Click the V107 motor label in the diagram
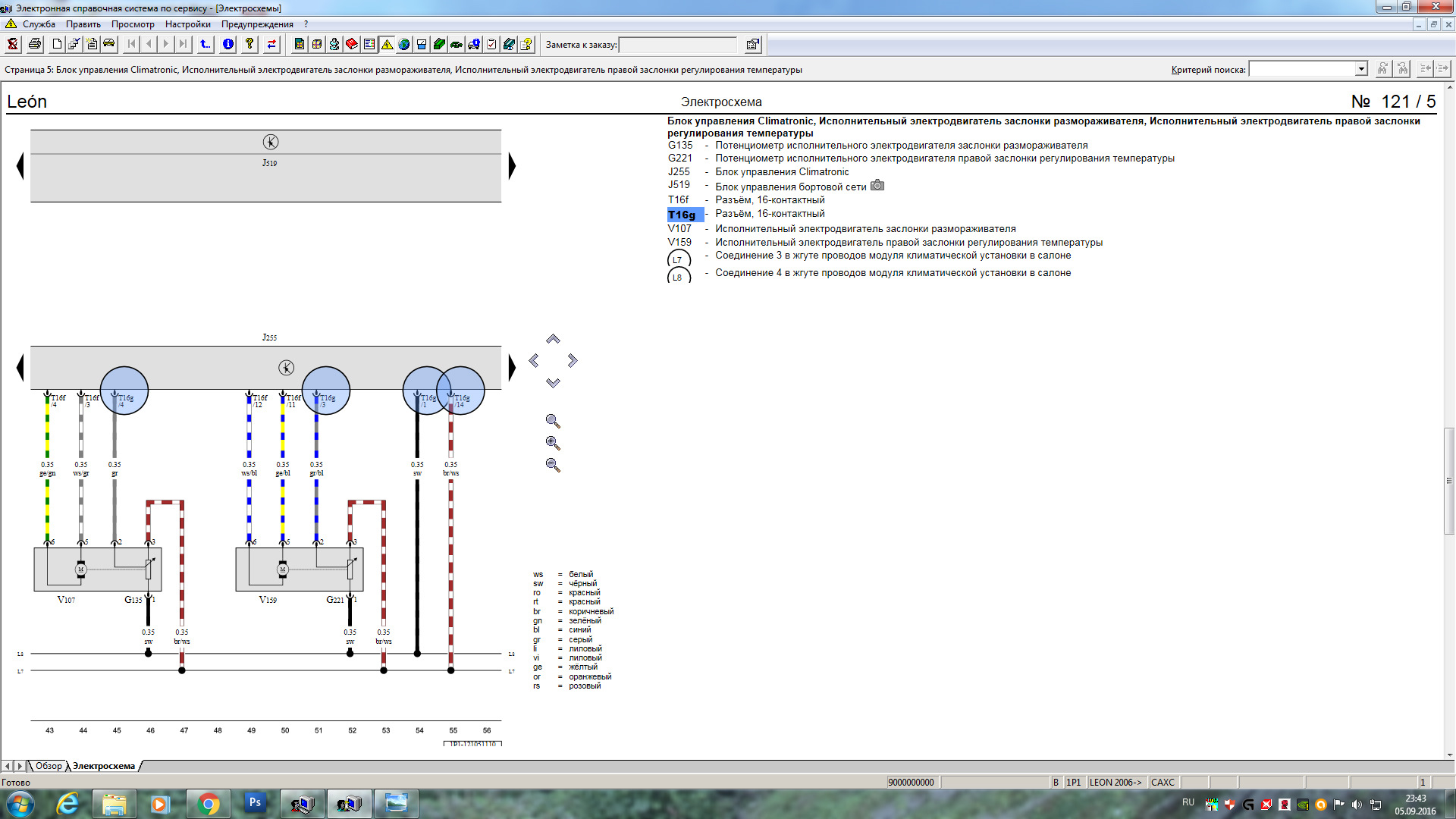 tap(66, 600)
